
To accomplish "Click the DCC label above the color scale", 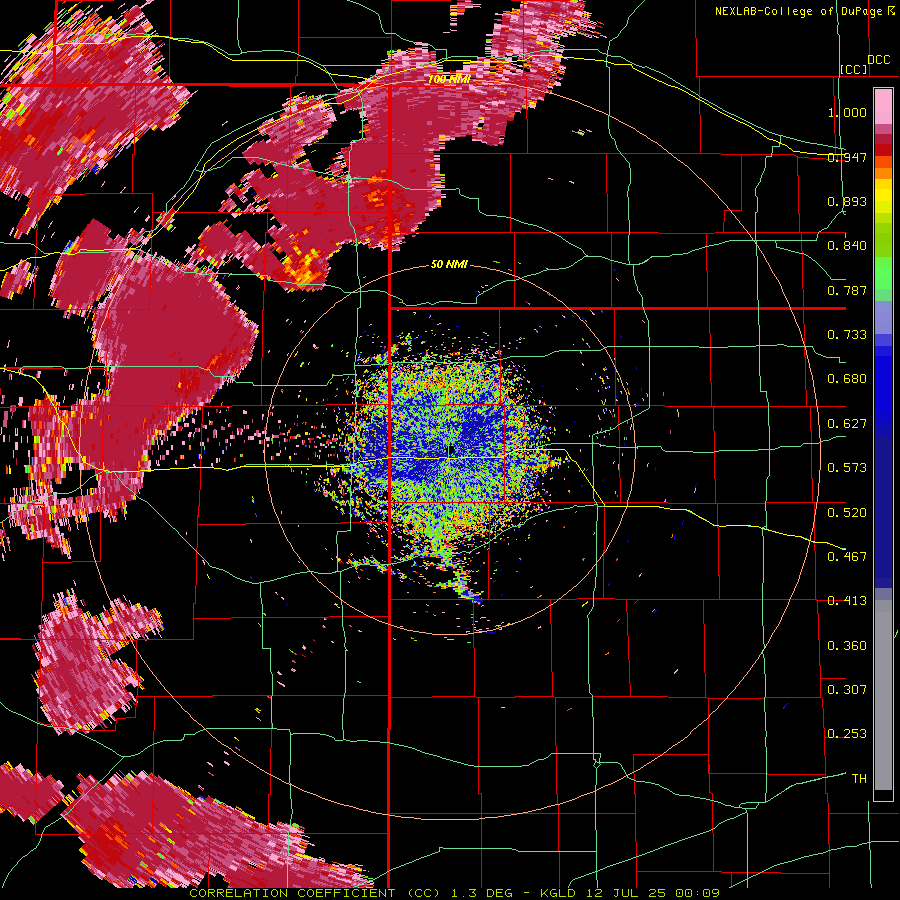I will click(x=878, y=59).
